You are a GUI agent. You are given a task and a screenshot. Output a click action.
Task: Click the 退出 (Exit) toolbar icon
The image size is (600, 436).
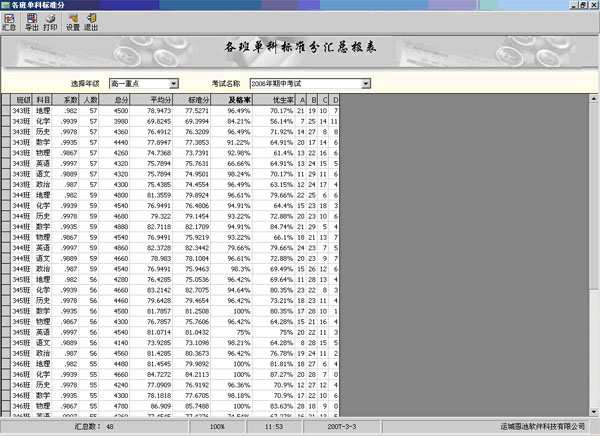click(92, 22)
